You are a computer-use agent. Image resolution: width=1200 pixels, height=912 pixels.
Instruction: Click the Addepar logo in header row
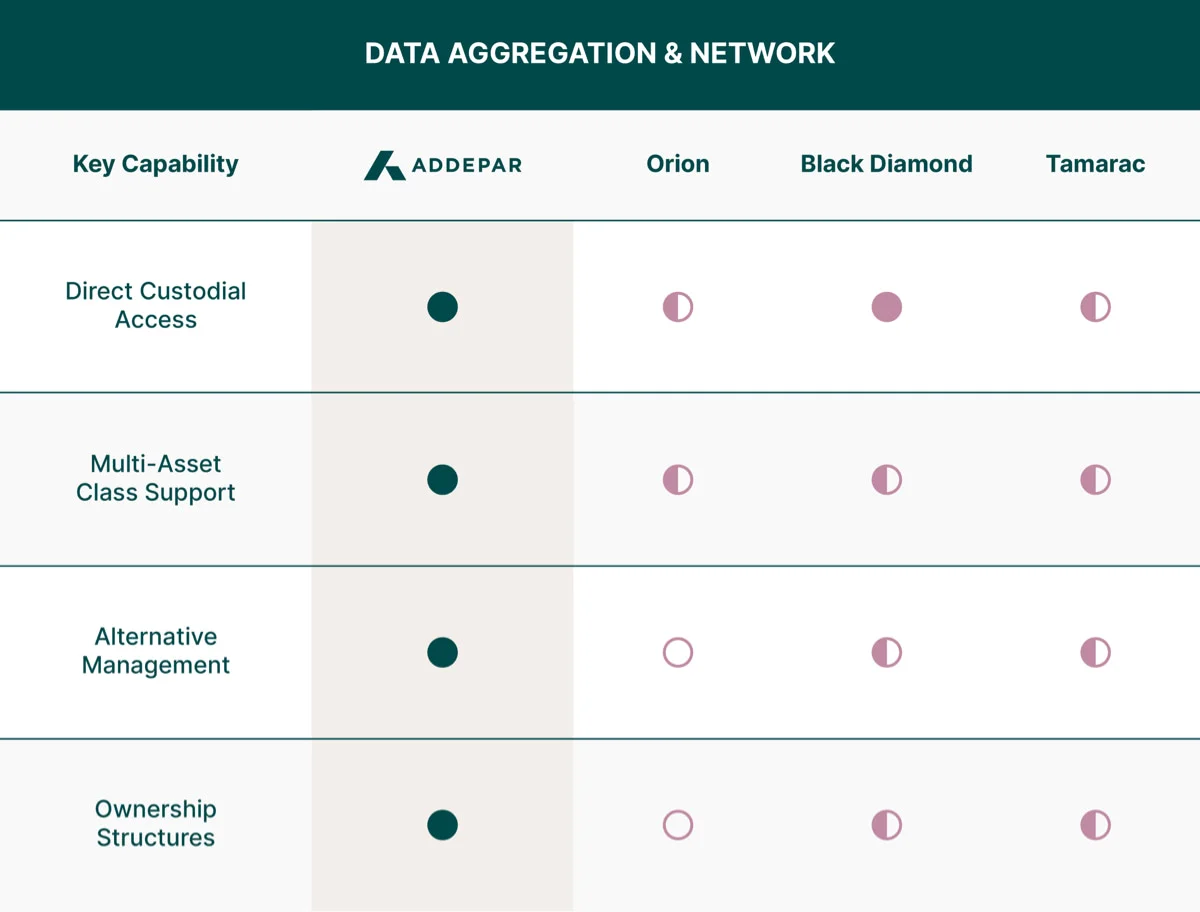(442, 165)
